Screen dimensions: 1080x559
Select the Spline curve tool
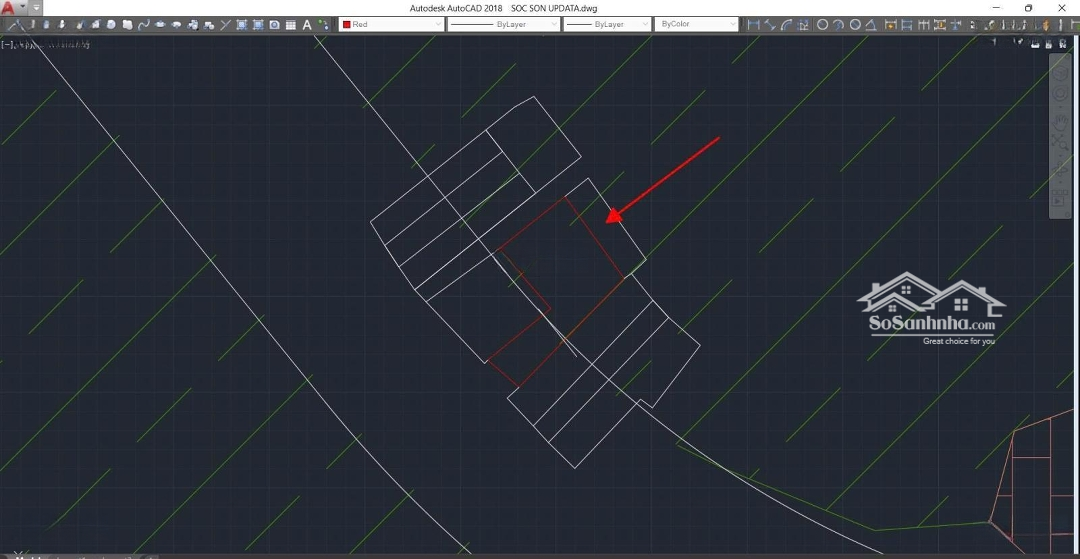click(x=143, y=25)
